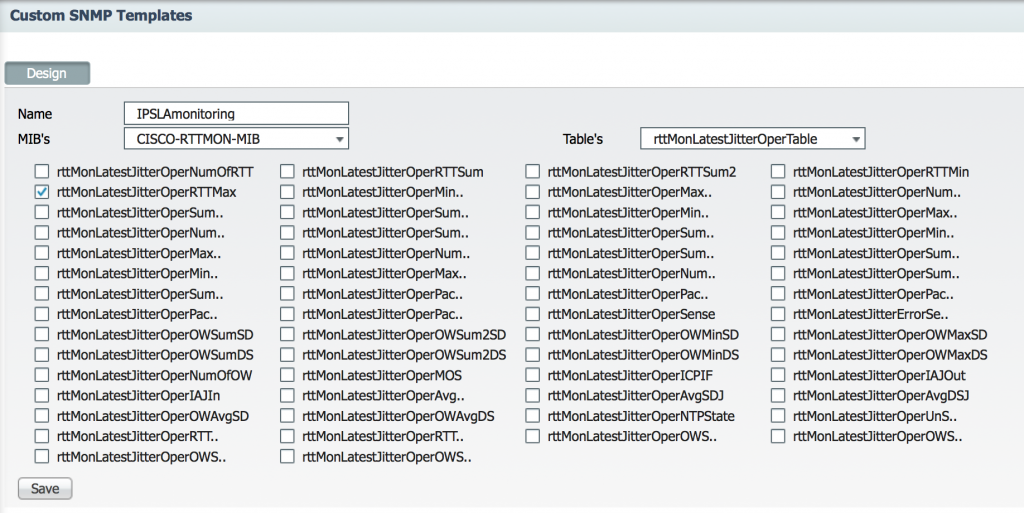
Task: Enable rttMonLatestJitterOperOWMaxDS checkbox
Action: pos(778,355)
